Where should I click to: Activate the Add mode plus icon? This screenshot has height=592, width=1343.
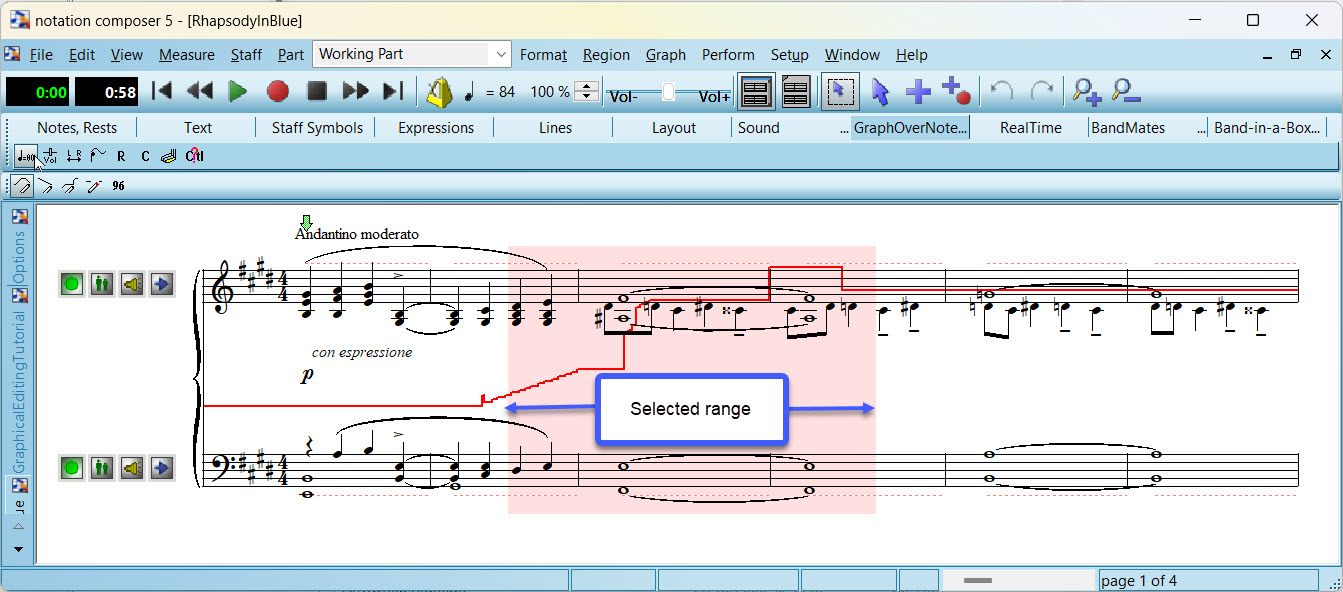[918, 92]
